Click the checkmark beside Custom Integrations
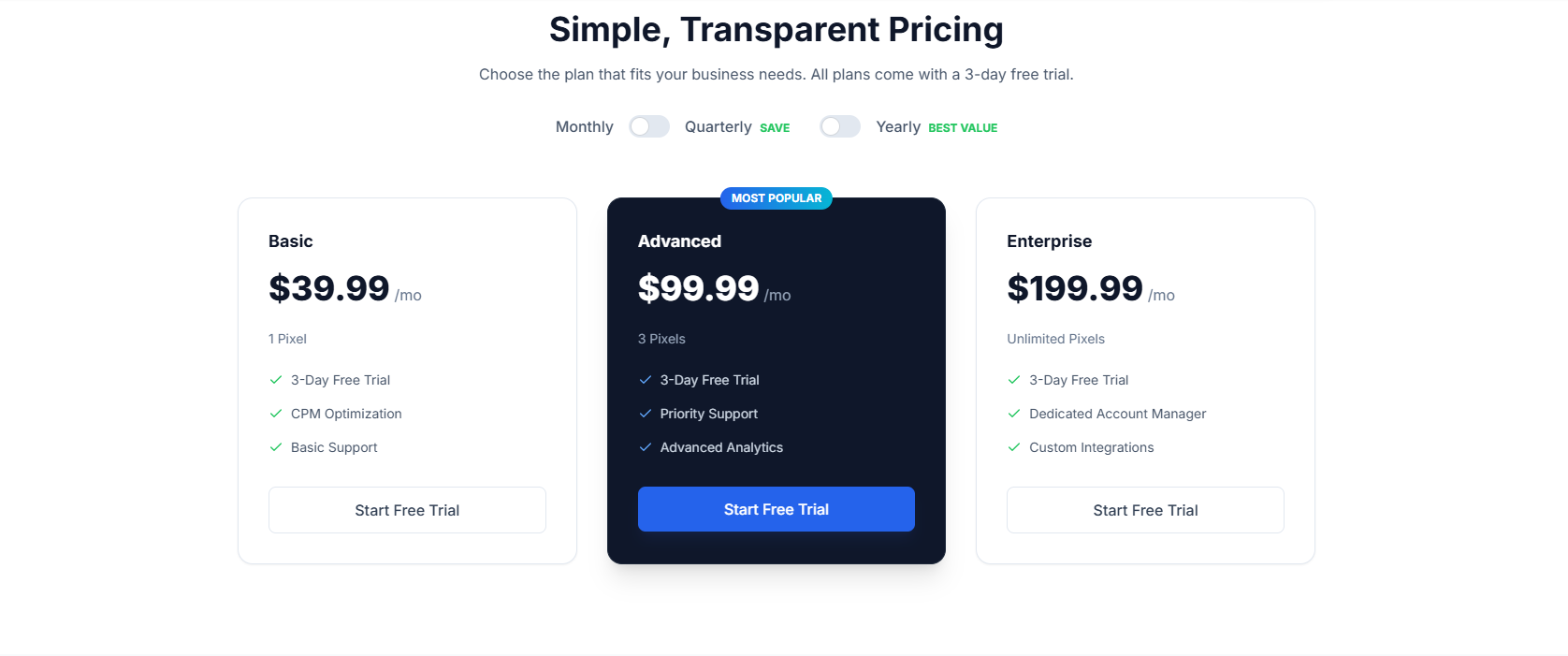Image resolution: width=1568 pixels, height=656 pixels. 1013,447
